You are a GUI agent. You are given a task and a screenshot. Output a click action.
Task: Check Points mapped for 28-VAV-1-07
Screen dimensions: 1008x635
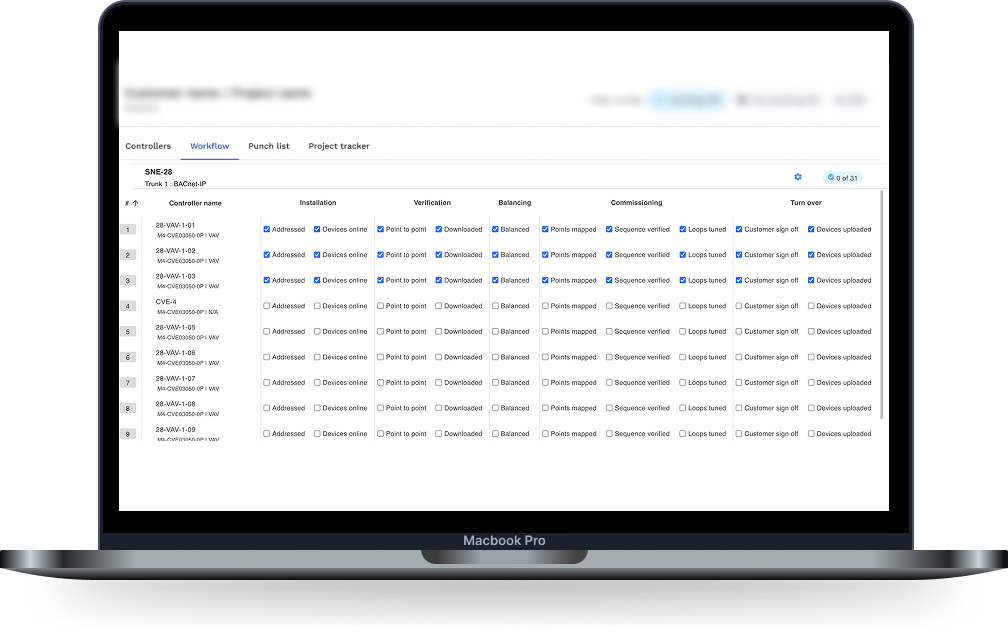(545, 382)
